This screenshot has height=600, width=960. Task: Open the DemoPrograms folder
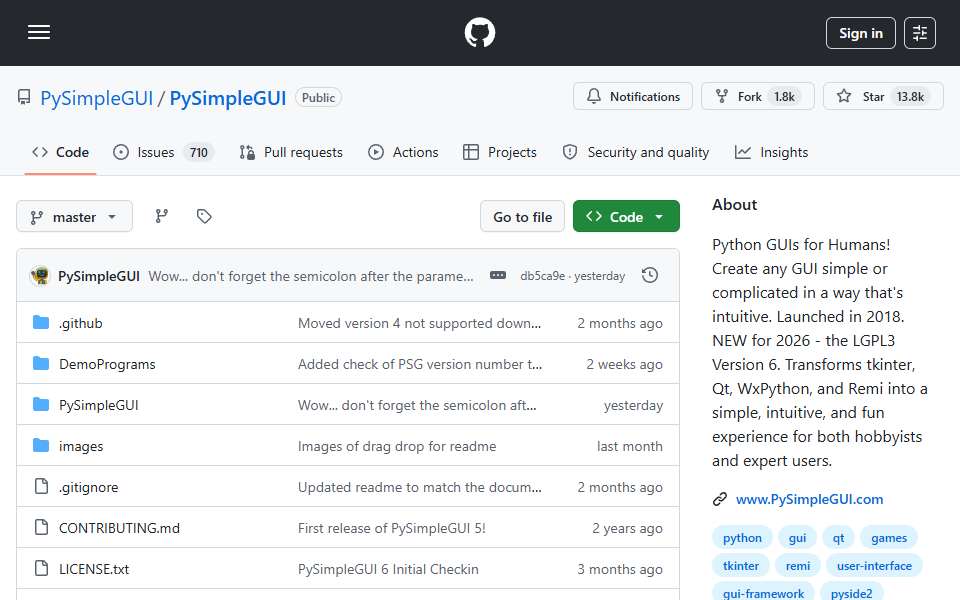(107, 364)
